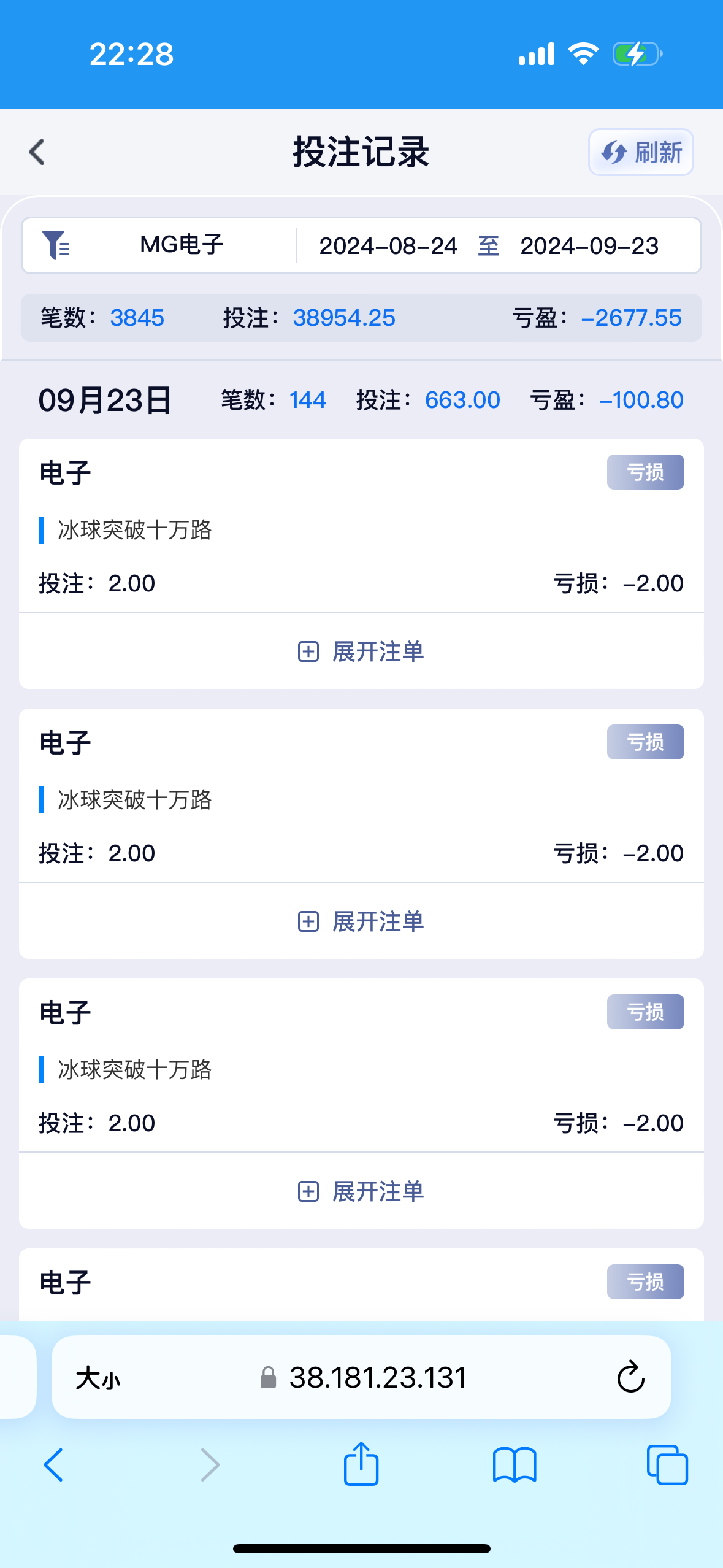Tap the address bar showing 38.181.23.131

pos(377,1378)
